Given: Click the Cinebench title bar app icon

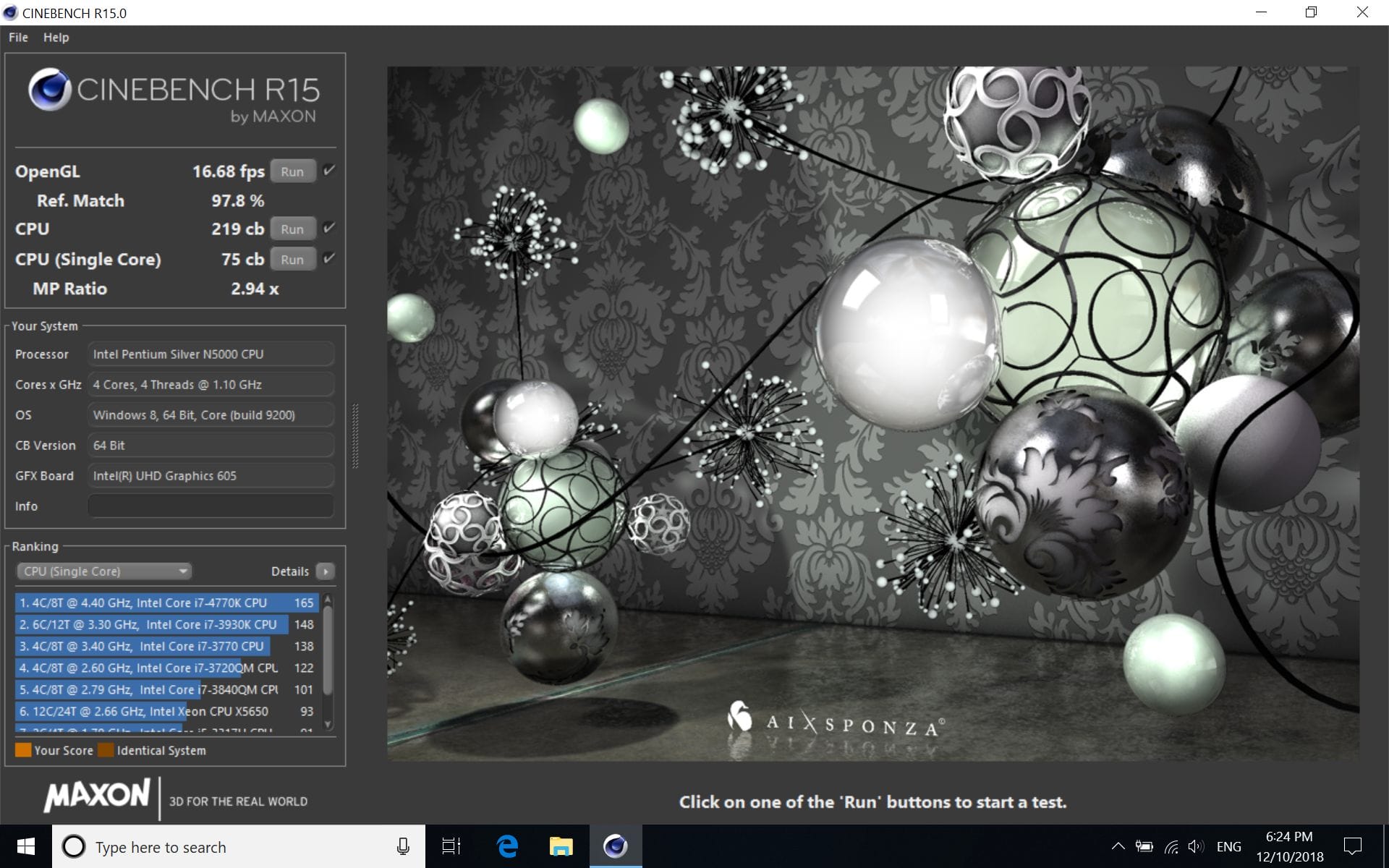Looking at the screenshot, I should (x=10, y=12).
